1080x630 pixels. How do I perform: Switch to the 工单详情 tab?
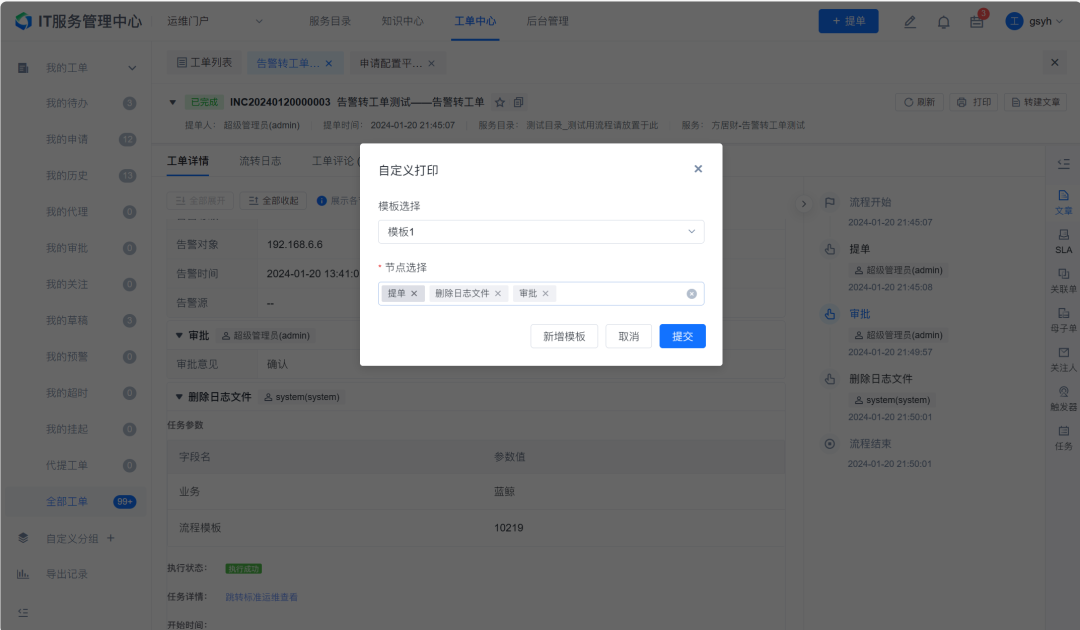(187, 161)
